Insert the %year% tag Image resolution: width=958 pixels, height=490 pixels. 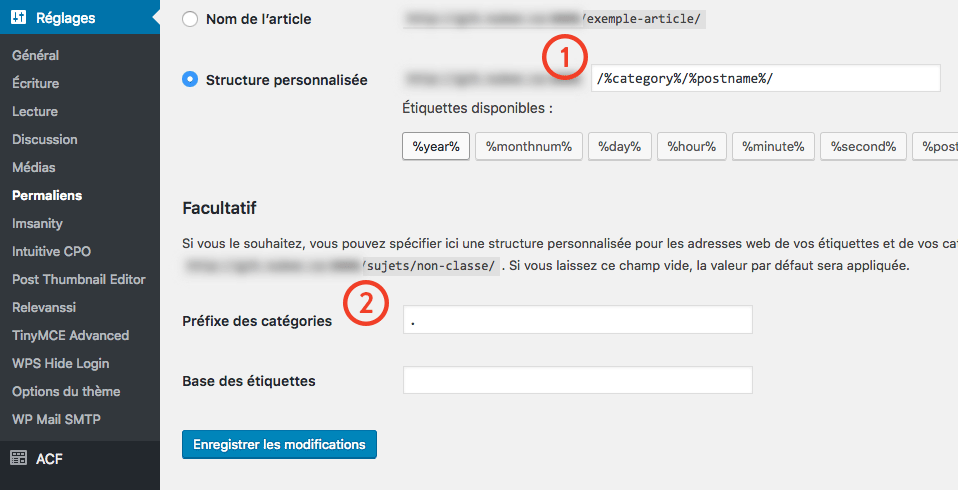435,146
